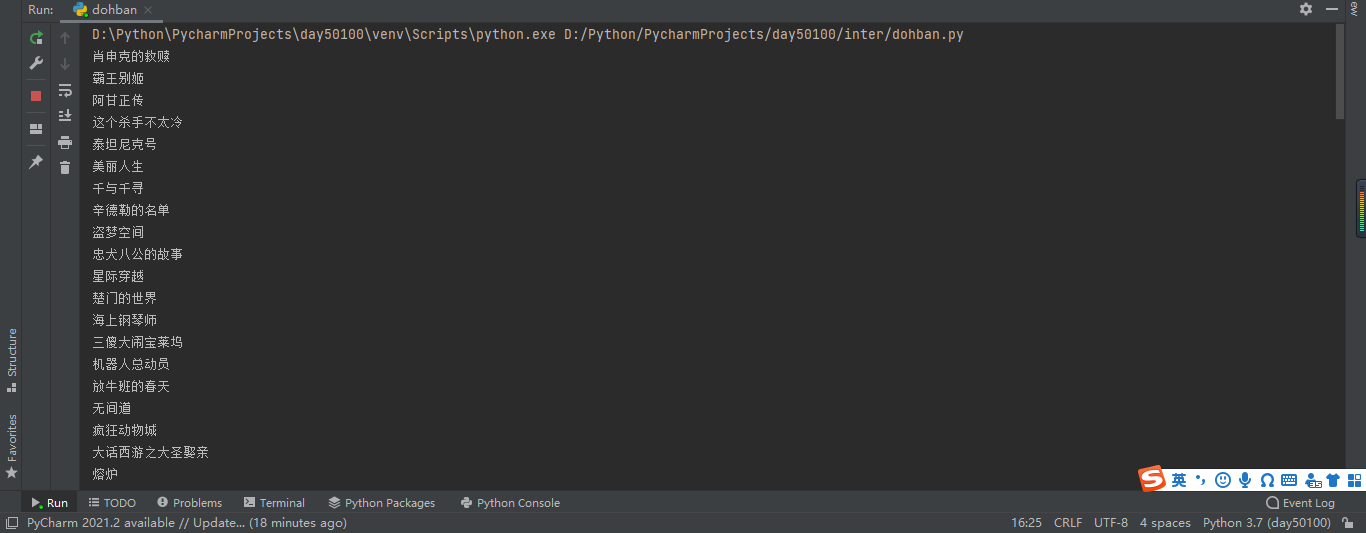The width and height of the screenshot is (1366, 533).
Task: Click the output line 机器人总动员
Action: 131,364
